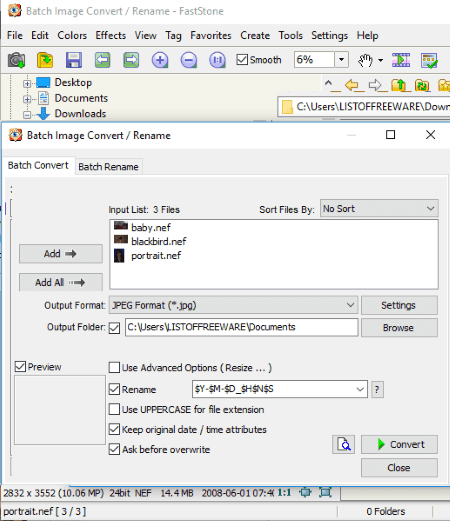The image size is (450, 521).
Task: Collapse the Downloads tree node
Action: tap(27, 115)
